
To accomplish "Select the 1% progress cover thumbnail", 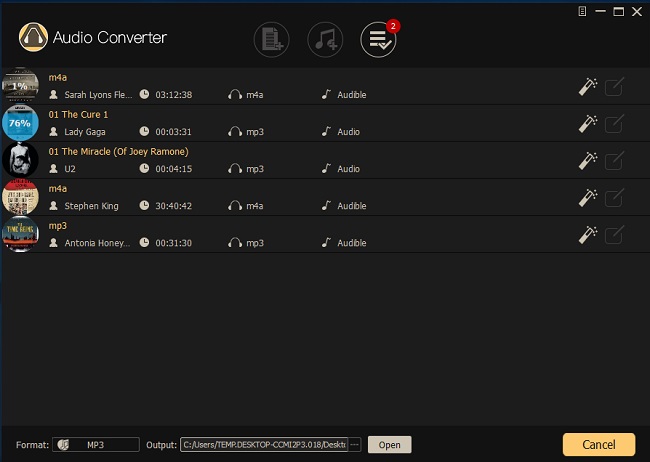I will click(x=20, y=85).
